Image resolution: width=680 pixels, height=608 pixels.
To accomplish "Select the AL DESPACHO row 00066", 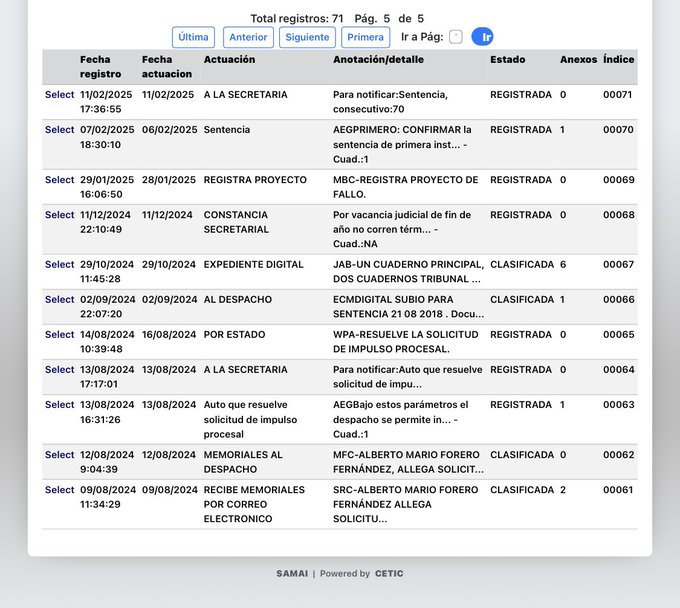I will tap(59, 299).
